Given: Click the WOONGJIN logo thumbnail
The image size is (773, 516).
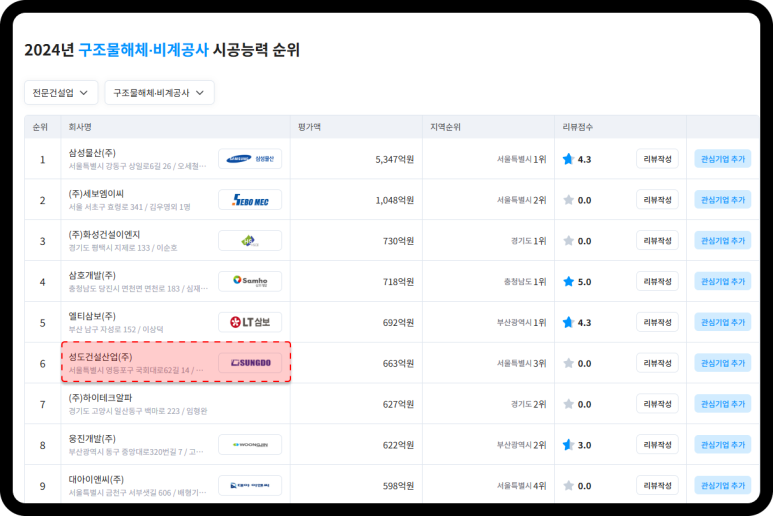Looking at the screenshot, I should [x=250, y=445].
